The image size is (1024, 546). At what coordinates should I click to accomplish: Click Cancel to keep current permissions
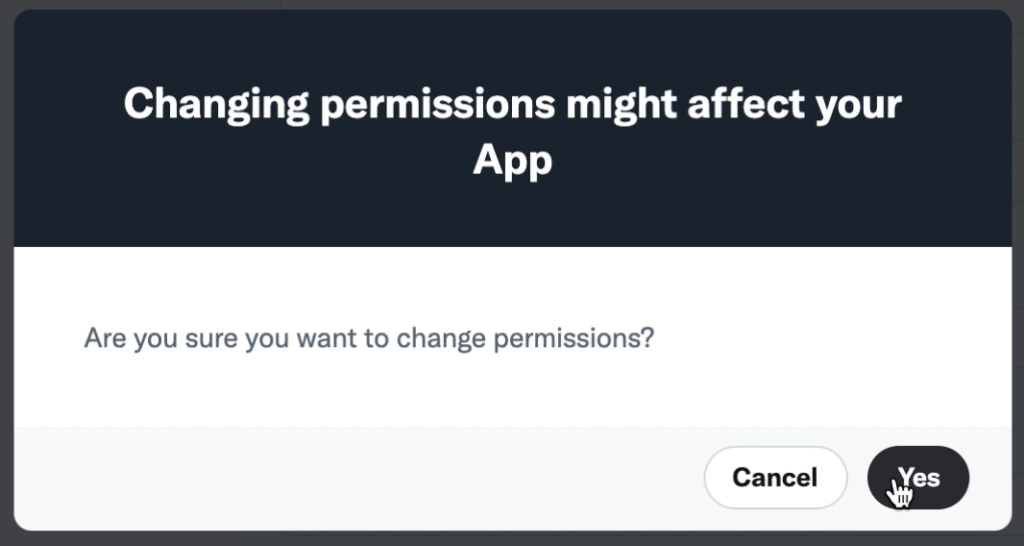[775, 477]
